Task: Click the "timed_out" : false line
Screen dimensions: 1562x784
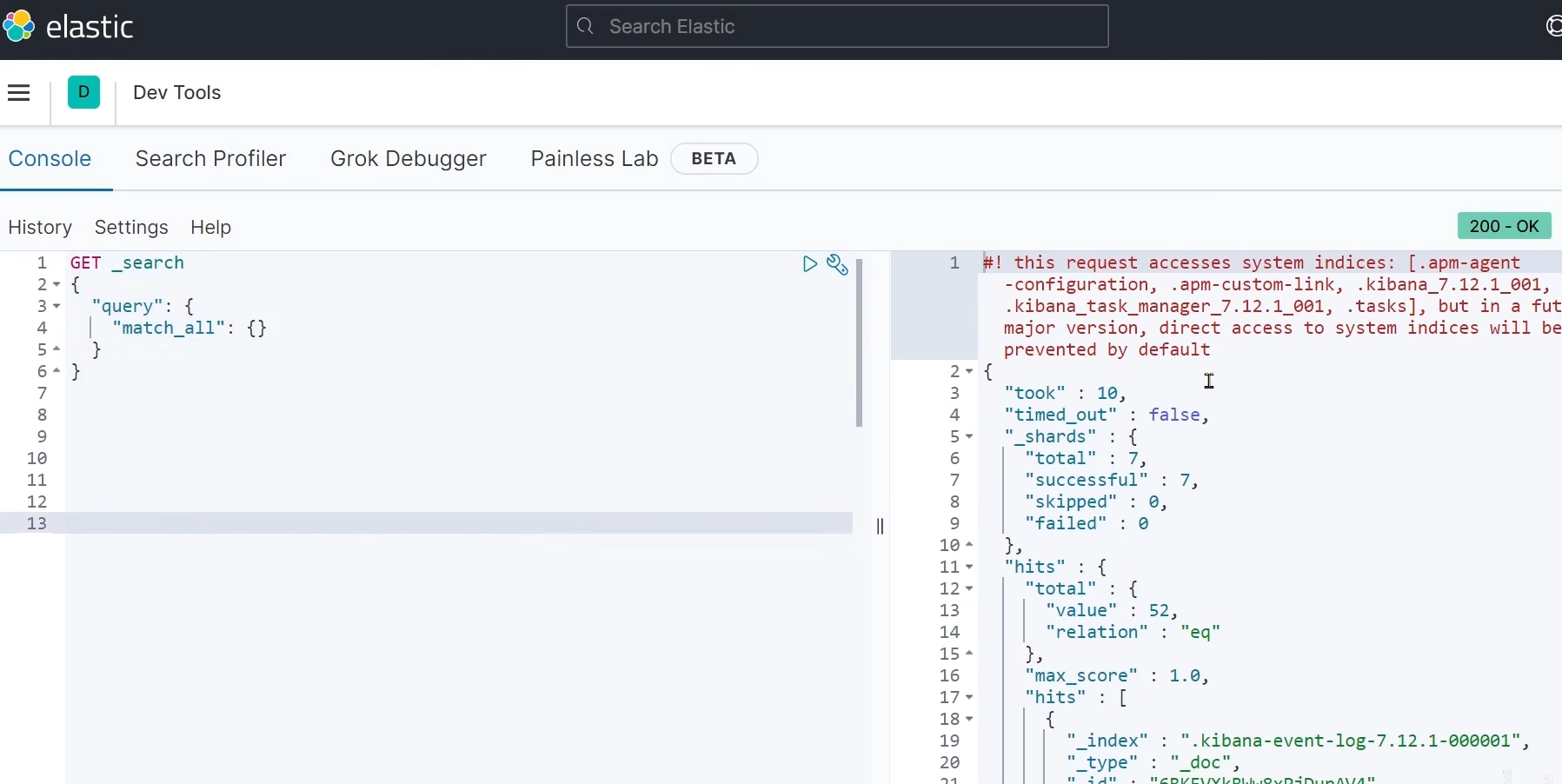Action: 1107,415
